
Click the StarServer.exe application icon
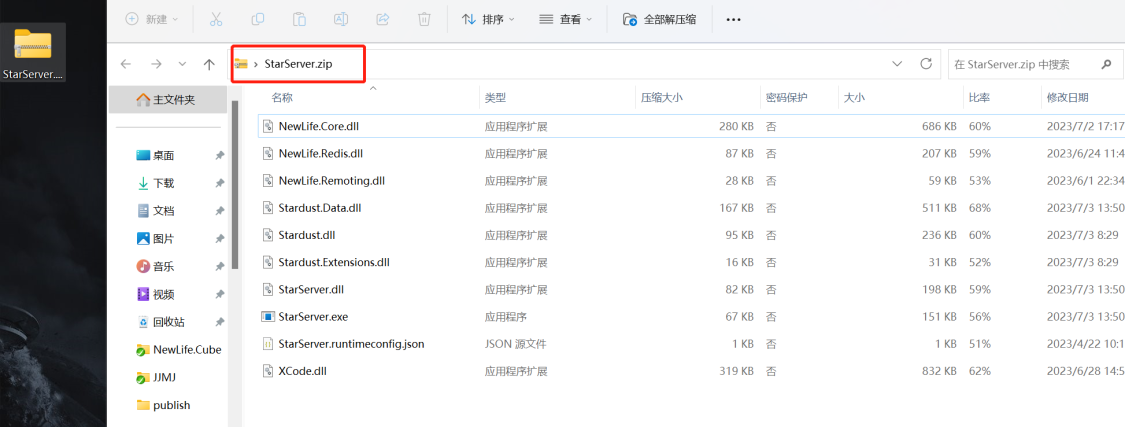tap(268, 316)
